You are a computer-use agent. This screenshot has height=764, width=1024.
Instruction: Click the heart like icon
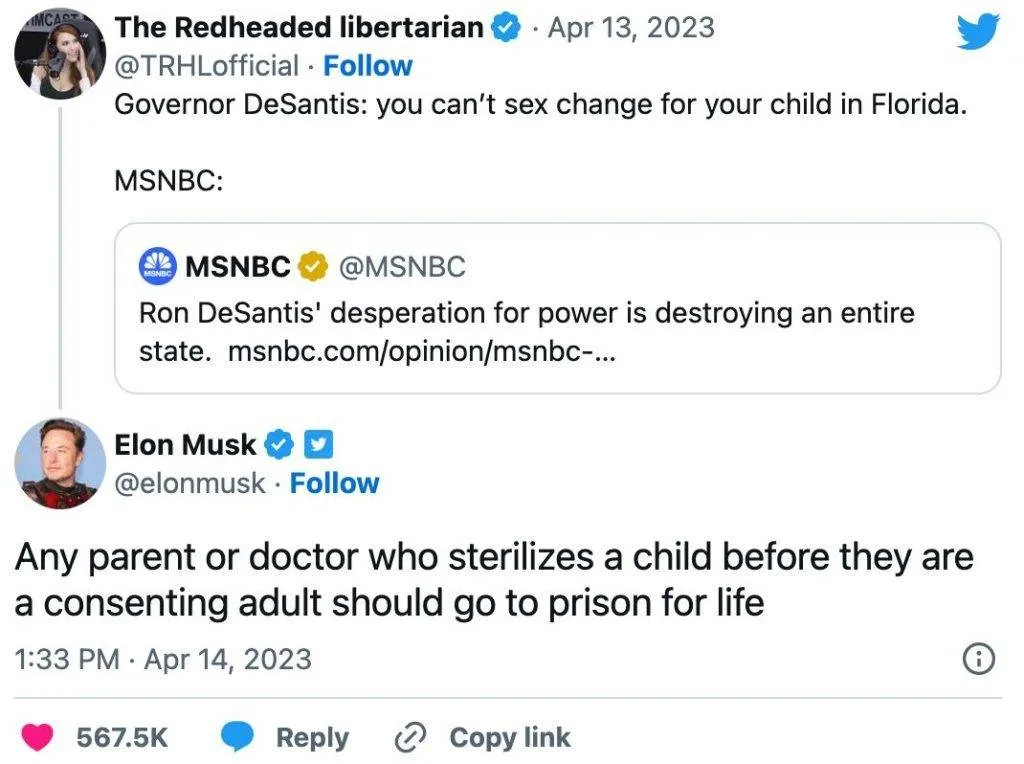[40, 738]
